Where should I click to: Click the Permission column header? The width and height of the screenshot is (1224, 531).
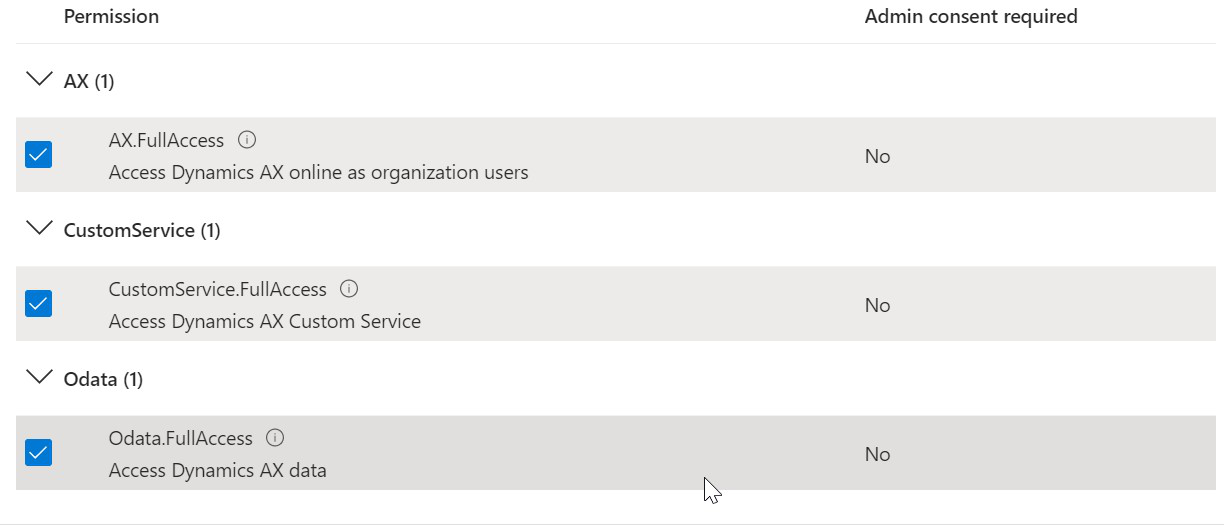tap(111, 16)
